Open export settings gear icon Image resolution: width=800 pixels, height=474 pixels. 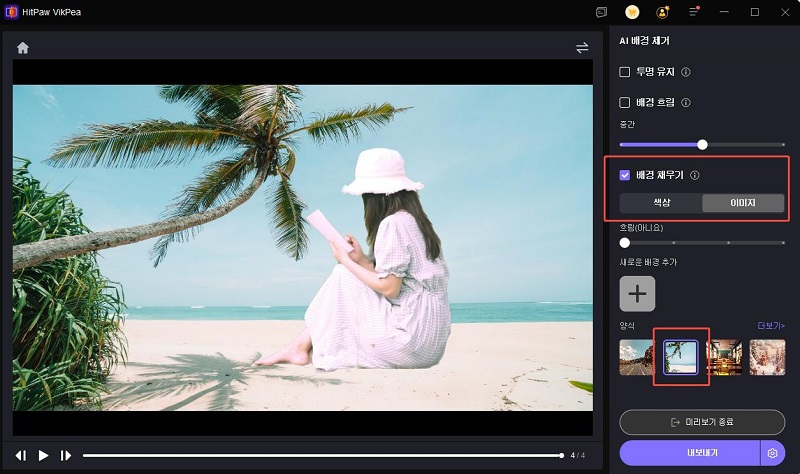(x=772, y=453)
